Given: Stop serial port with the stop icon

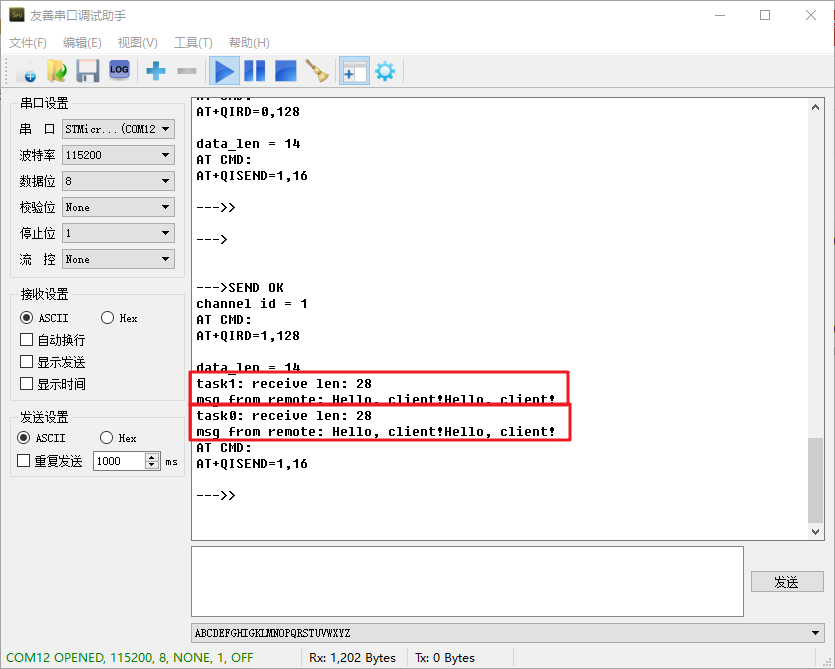Looking at the screenshot, I should pyautogui.click(x=285, y=71).
